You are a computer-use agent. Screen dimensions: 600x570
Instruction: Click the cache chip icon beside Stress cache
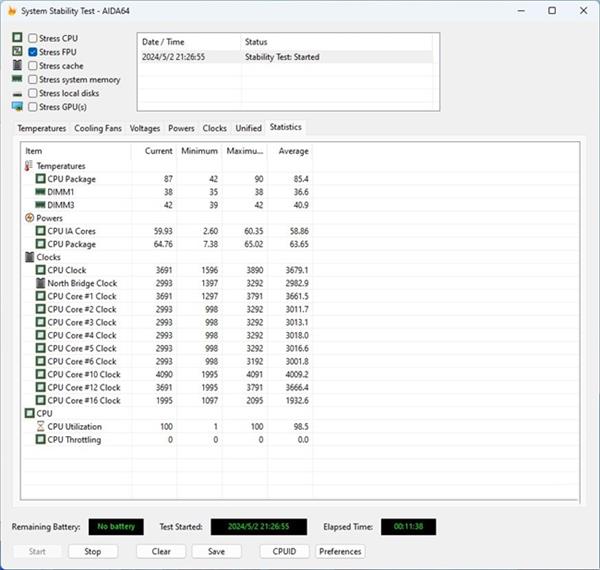pos(17,65)
